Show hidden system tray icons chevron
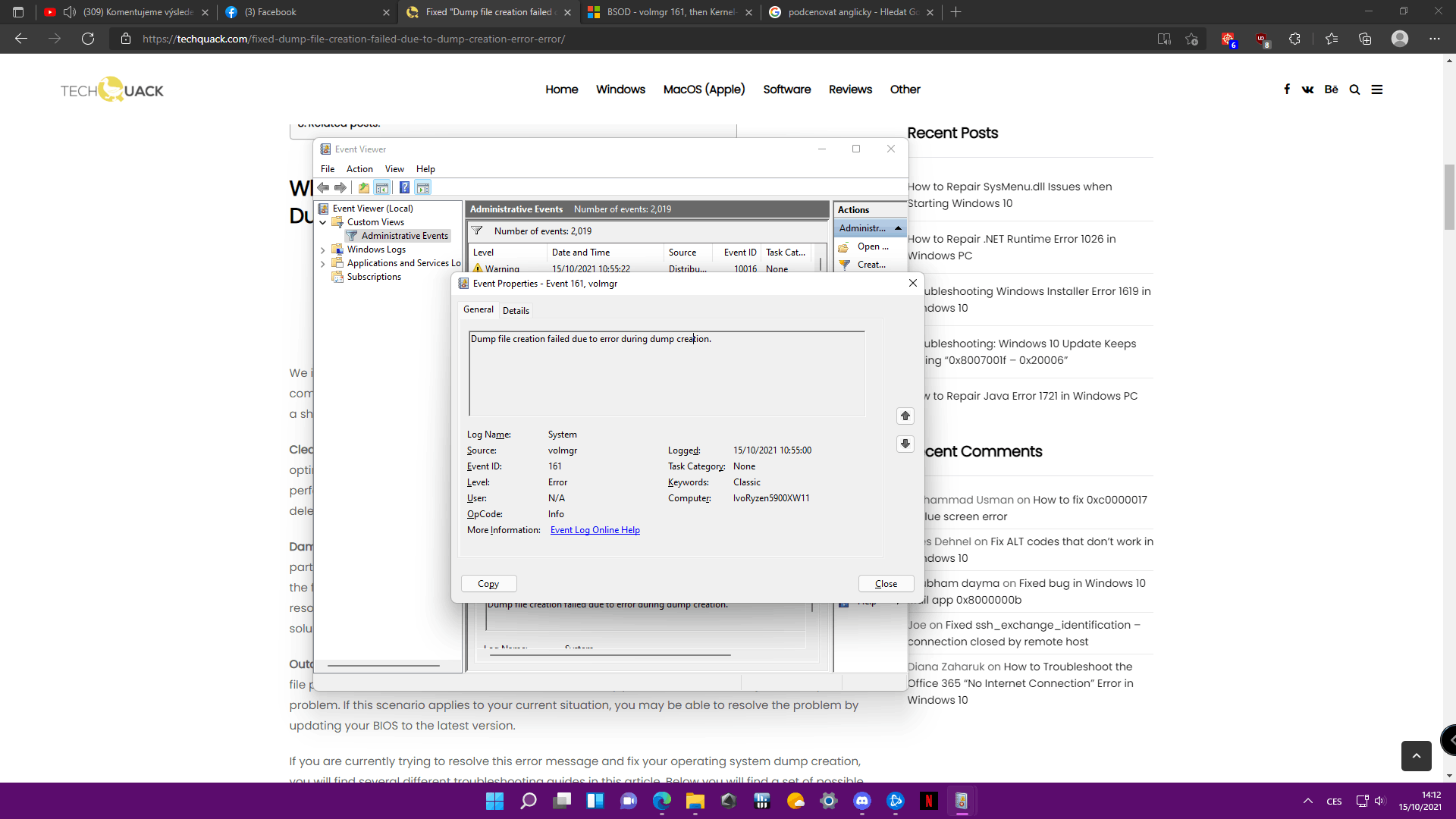 1308,801
